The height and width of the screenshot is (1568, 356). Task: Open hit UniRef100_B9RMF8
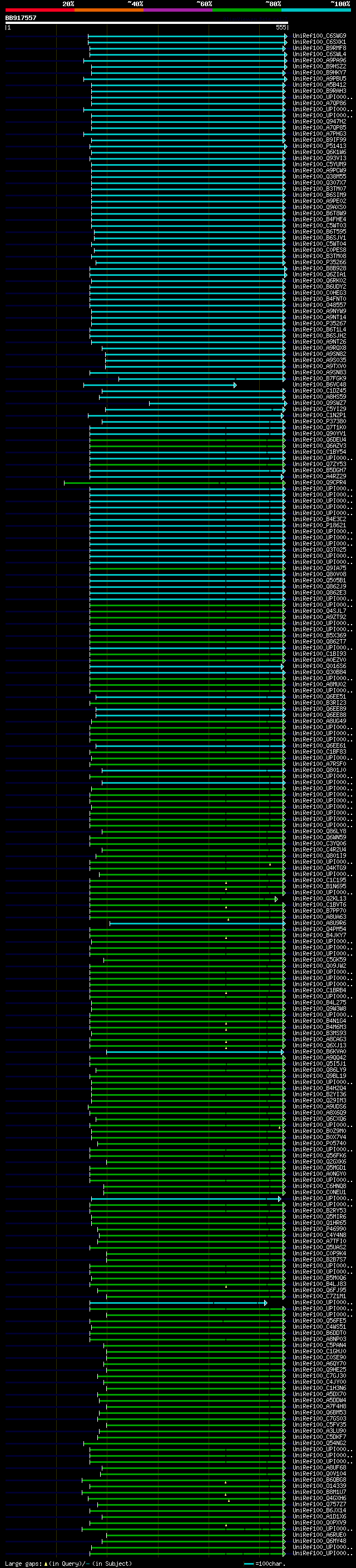(319, 48)
